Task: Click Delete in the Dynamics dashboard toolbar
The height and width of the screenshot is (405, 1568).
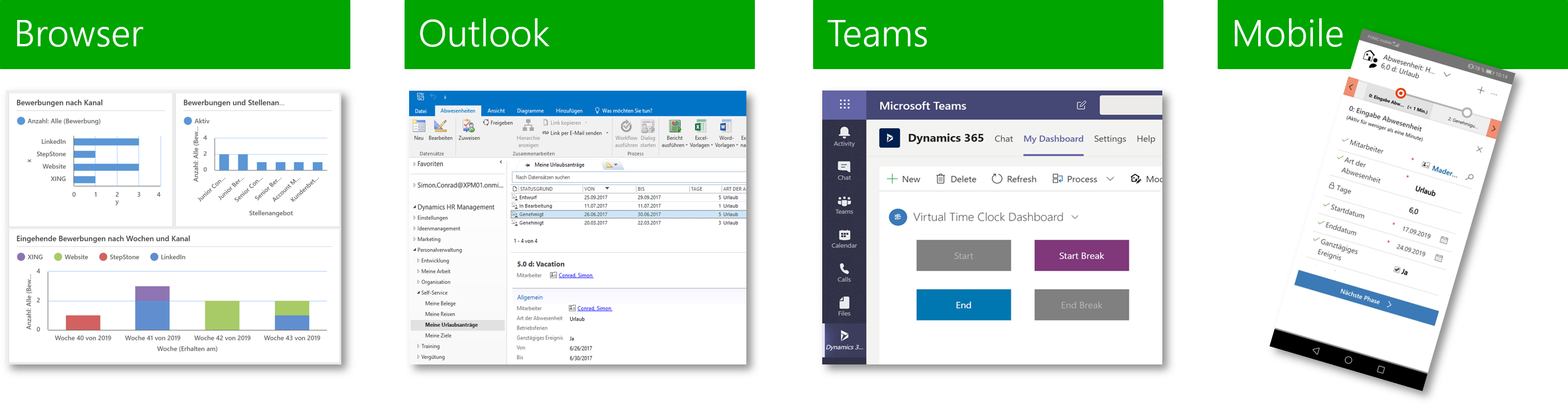Action: pyautogui.click(x=956, y=179)
